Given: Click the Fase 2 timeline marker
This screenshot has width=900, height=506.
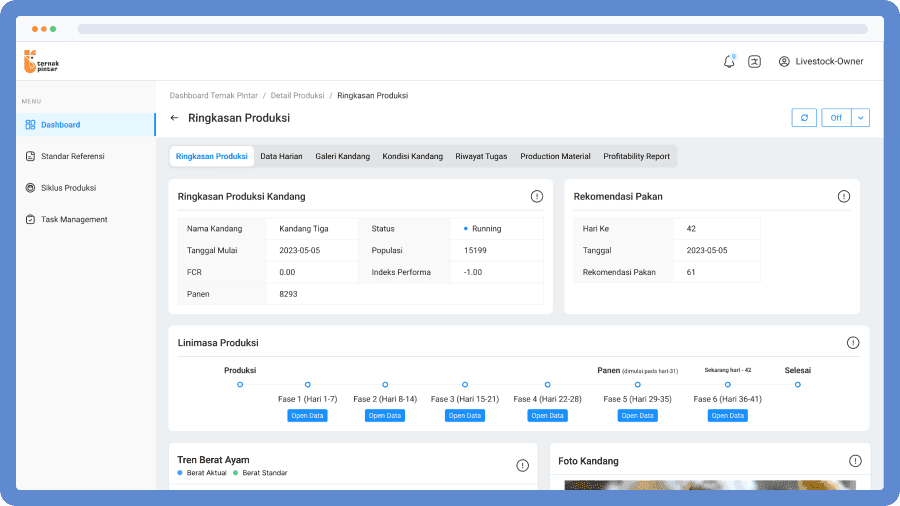Looking at the screenshot, I should tap(385, 384).
